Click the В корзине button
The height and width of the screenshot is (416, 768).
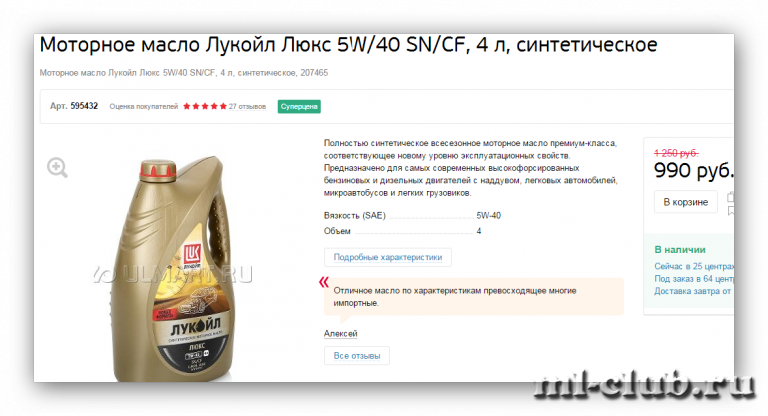686,202
